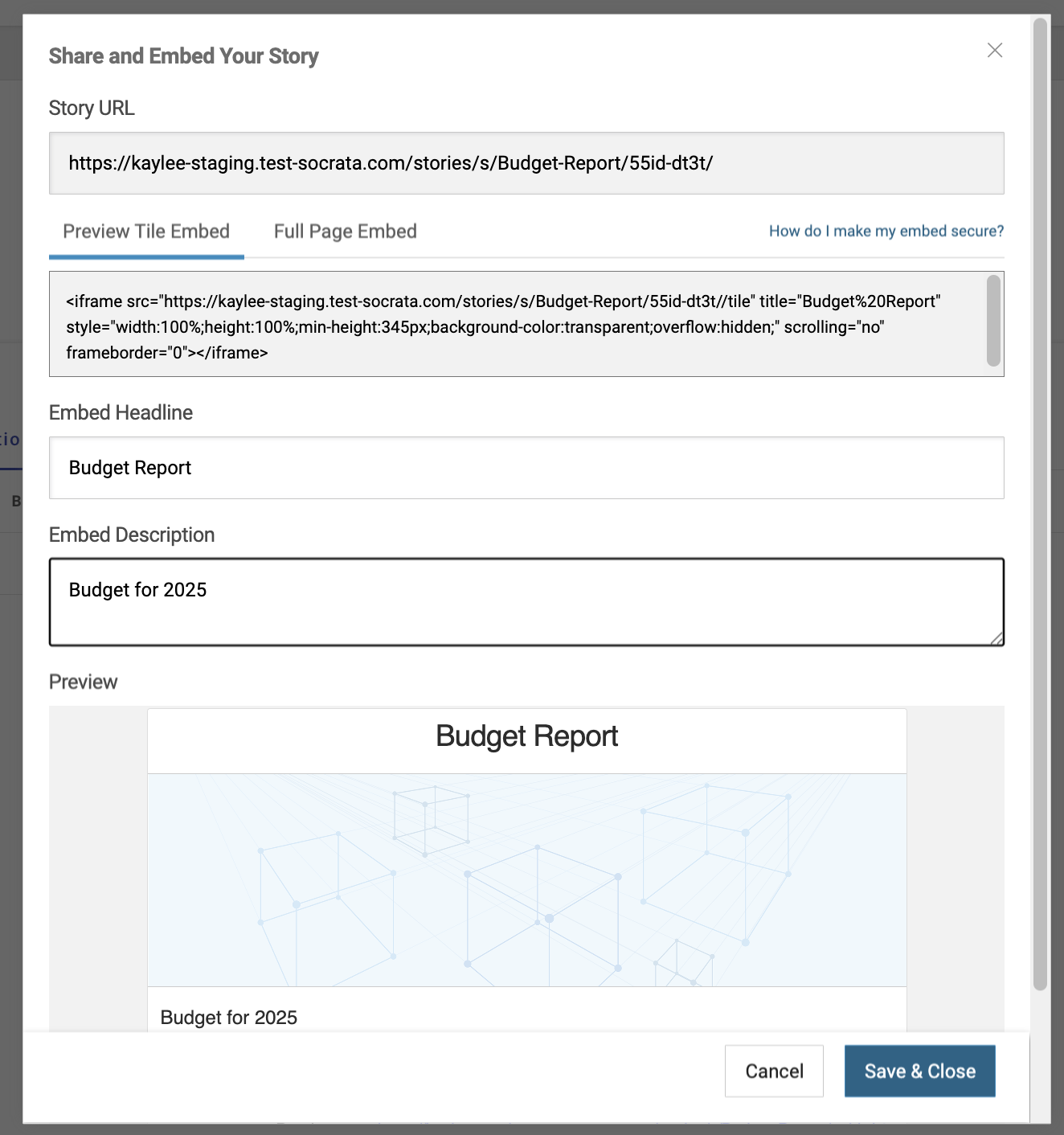1064x1135 pixels.
Task: Click the Embed Description label
Action: [x=132, y=535]
